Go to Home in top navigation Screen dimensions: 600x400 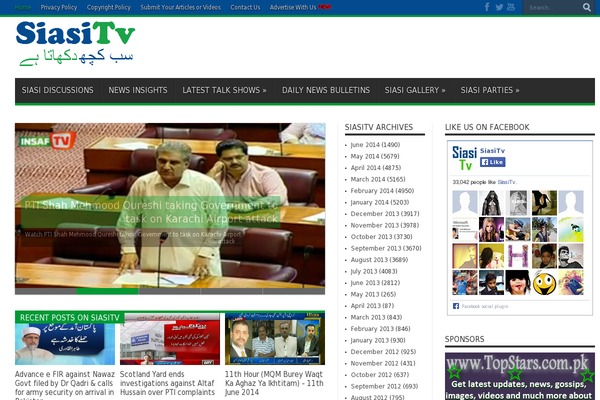tap(23, 7)
